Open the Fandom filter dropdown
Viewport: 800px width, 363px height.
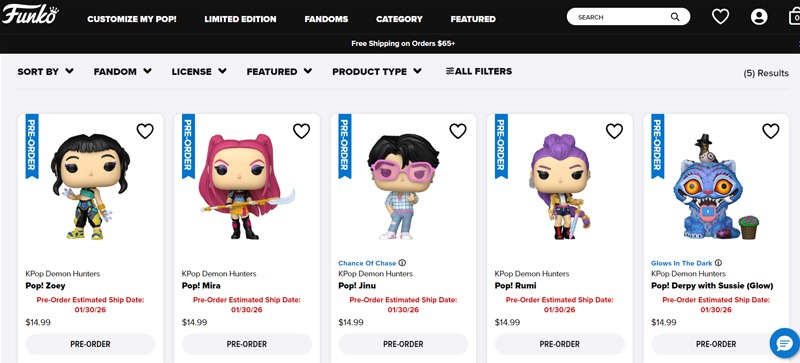click(122, 71)
